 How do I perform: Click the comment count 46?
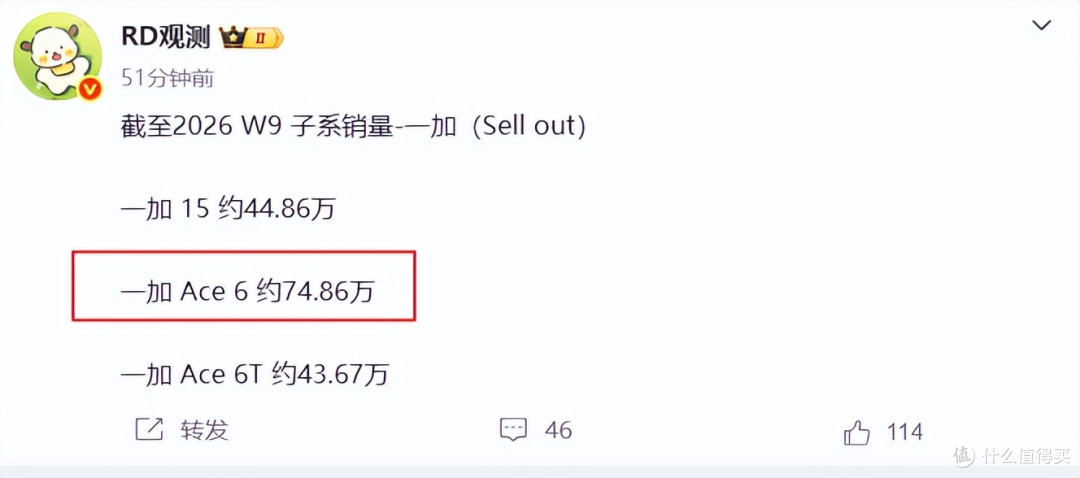click(558, 430)
